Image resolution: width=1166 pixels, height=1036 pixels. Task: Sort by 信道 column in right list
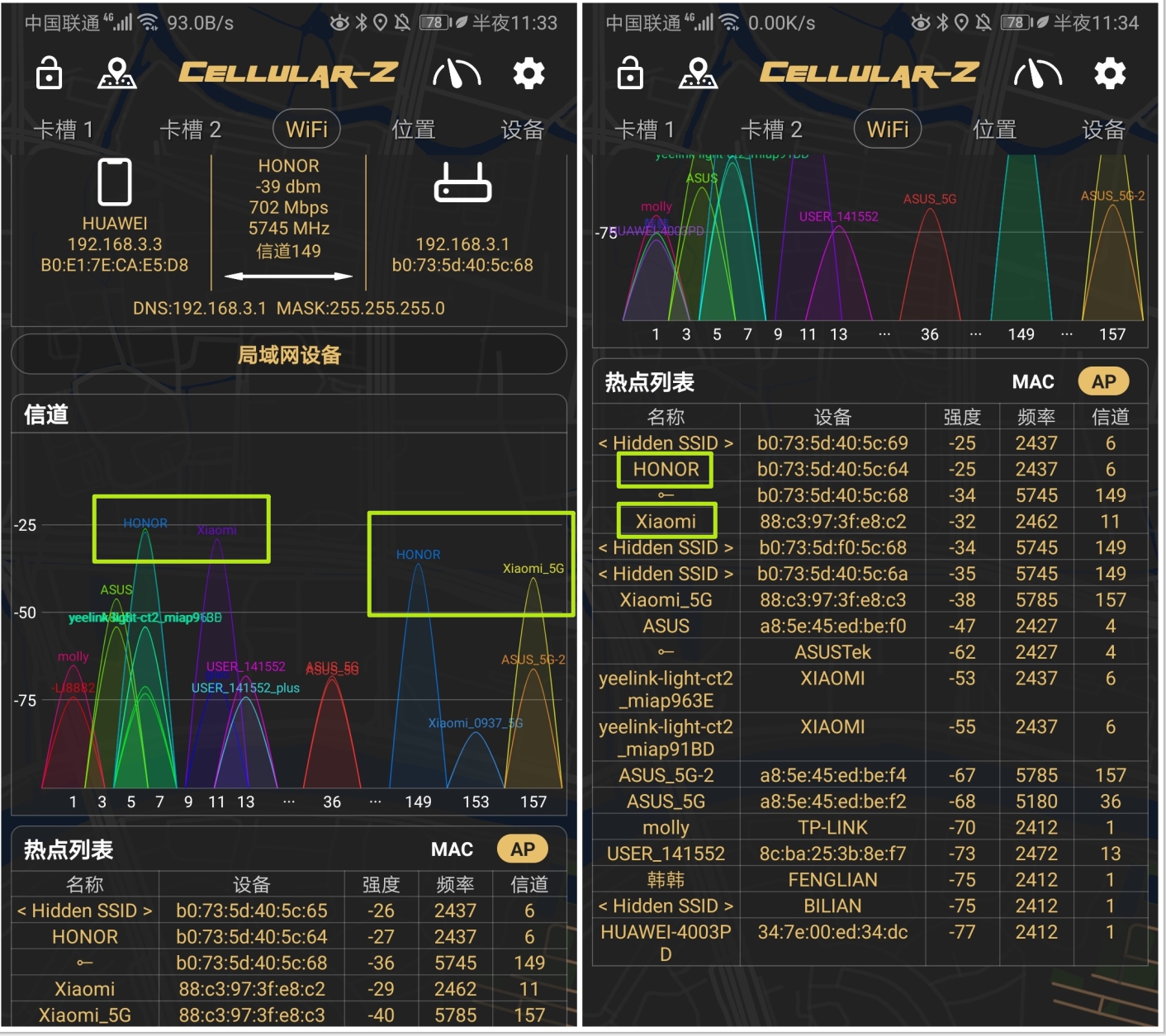pyautogui.click(x=1111, y=417)
